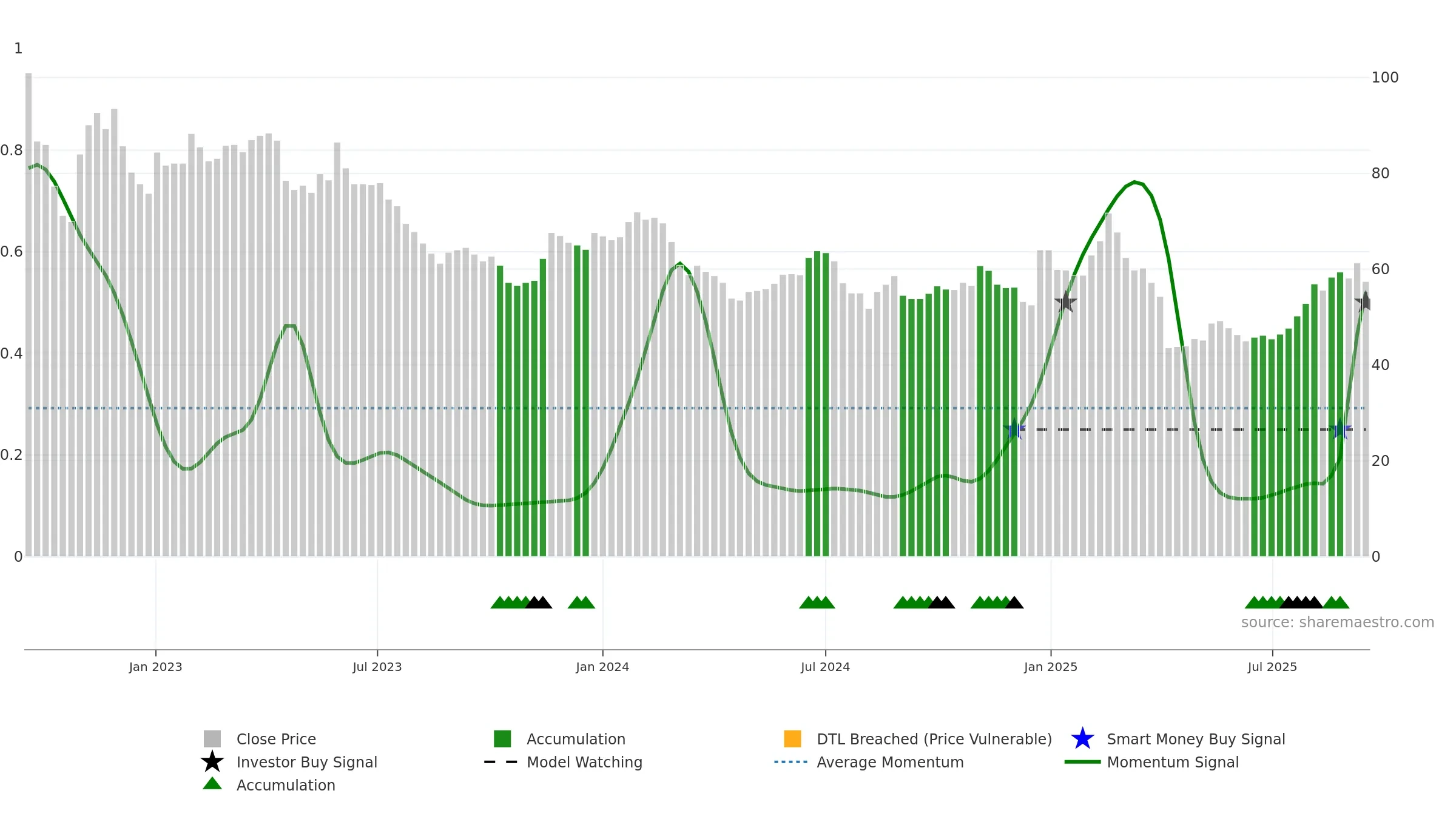This screenshot has height=819, width=1456.
Task: Click the green Accumulation legend square
Action: [x=502, y=739]
